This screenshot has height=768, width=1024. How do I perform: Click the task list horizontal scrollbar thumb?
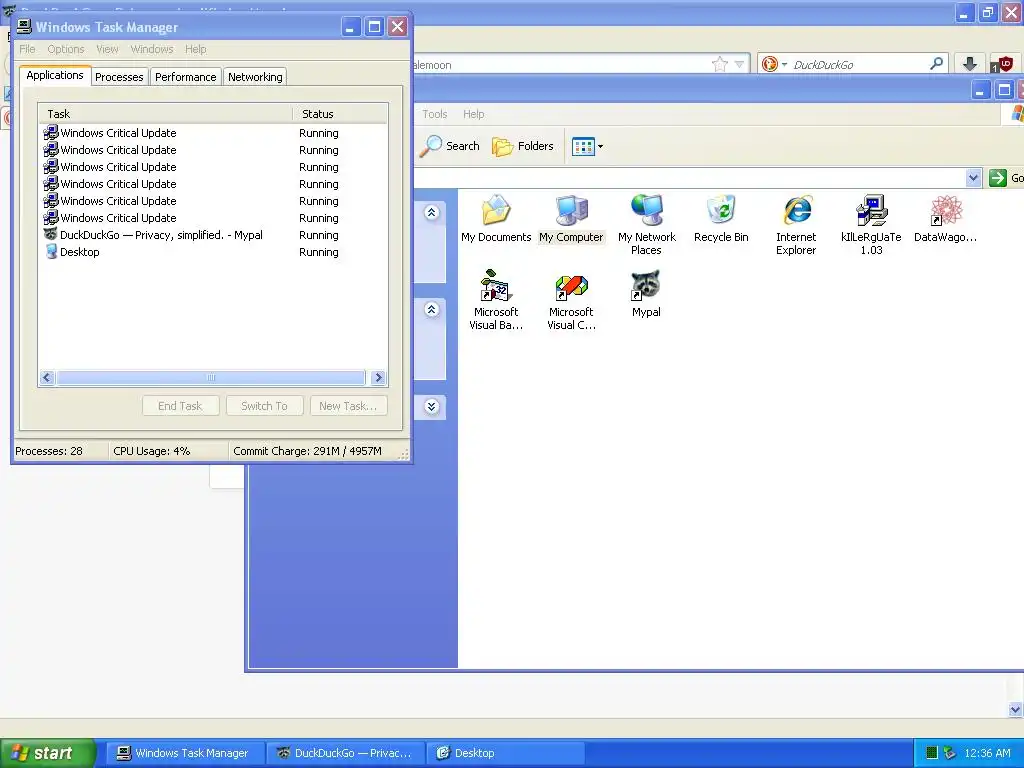pyautogui.click(x=211, y=377)
